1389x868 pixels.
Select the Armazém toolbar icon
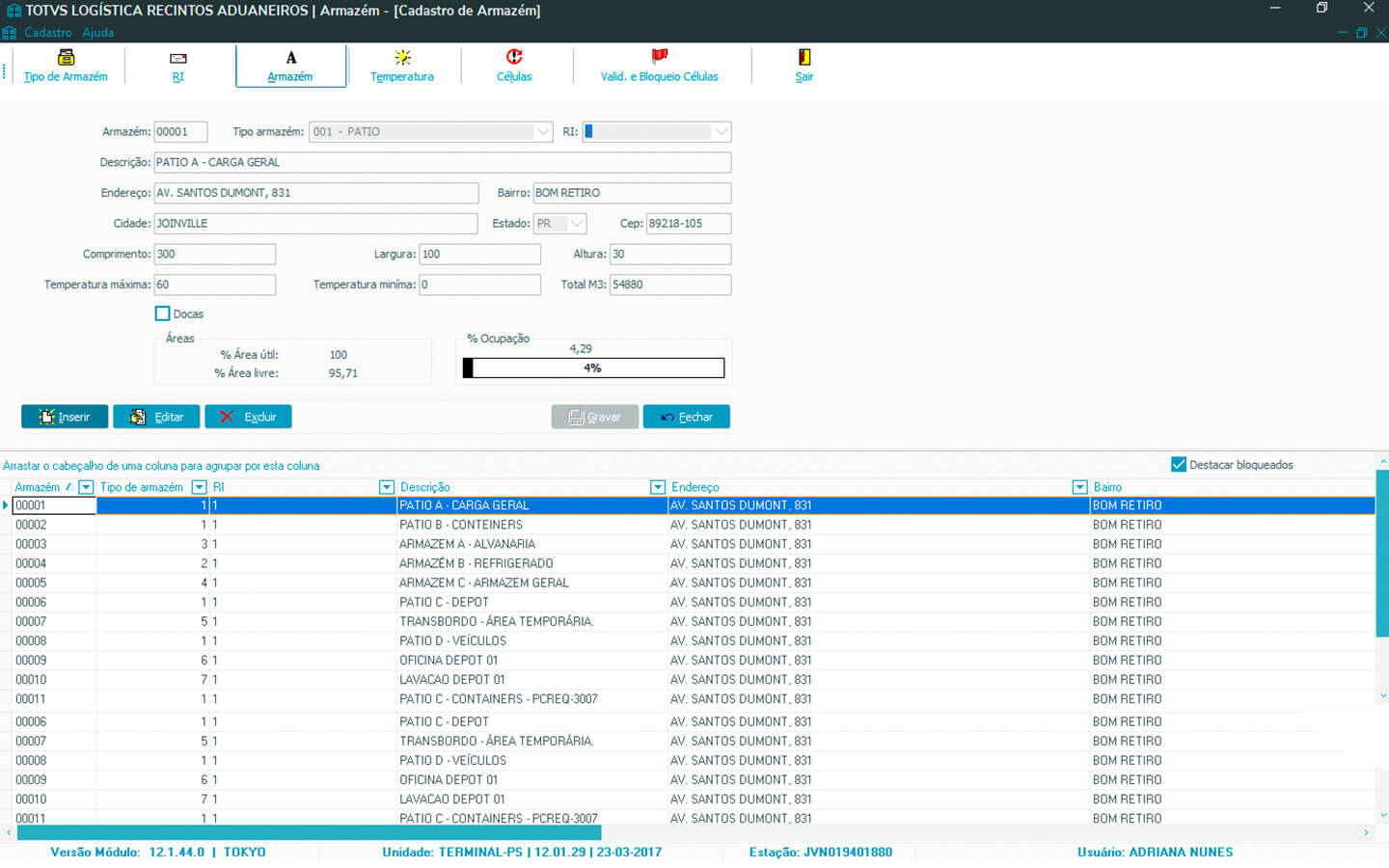[x=290, y=58]
